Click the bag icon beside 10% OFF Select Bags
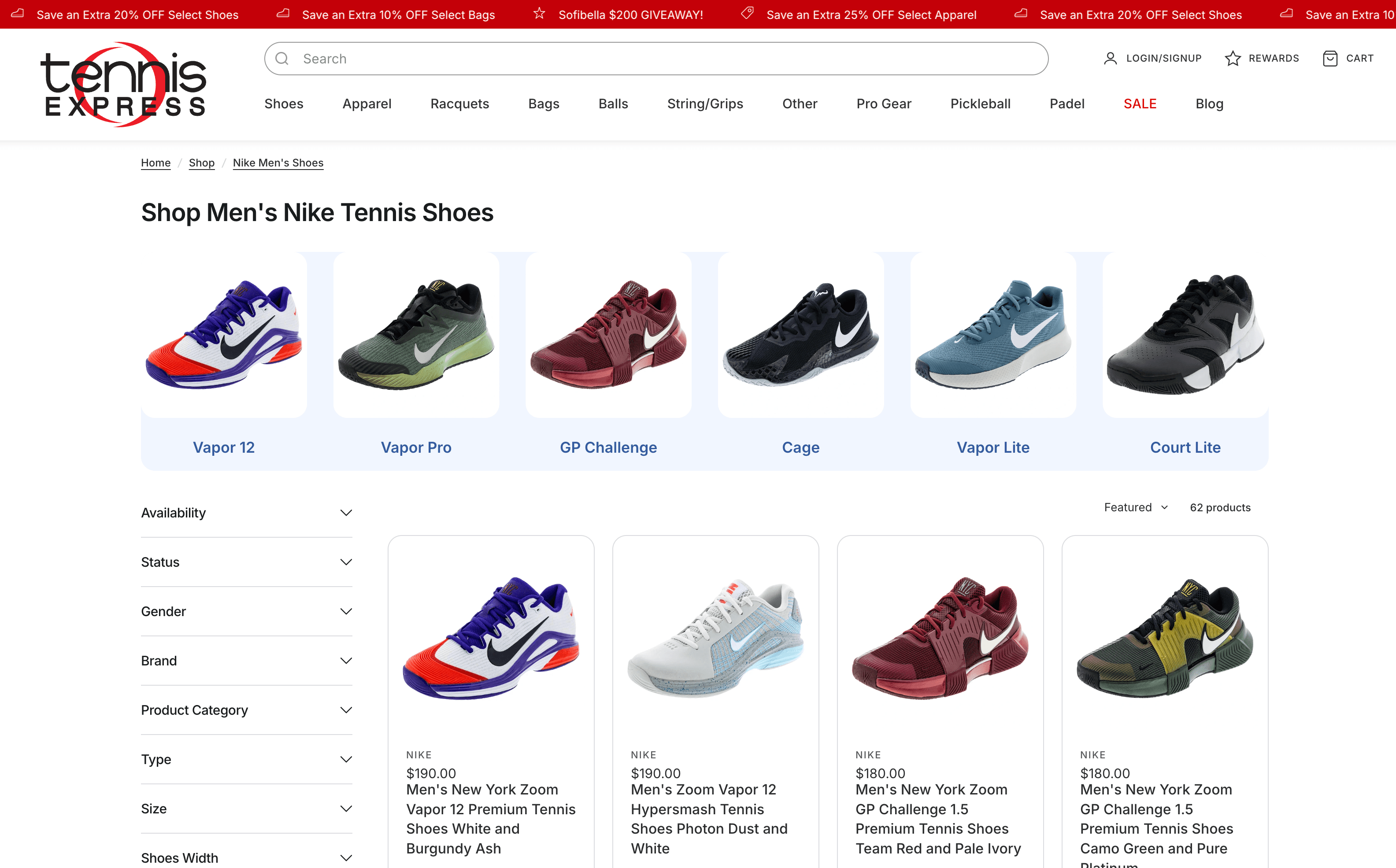Screen dimensions: 1396x868 pos(283,14)
